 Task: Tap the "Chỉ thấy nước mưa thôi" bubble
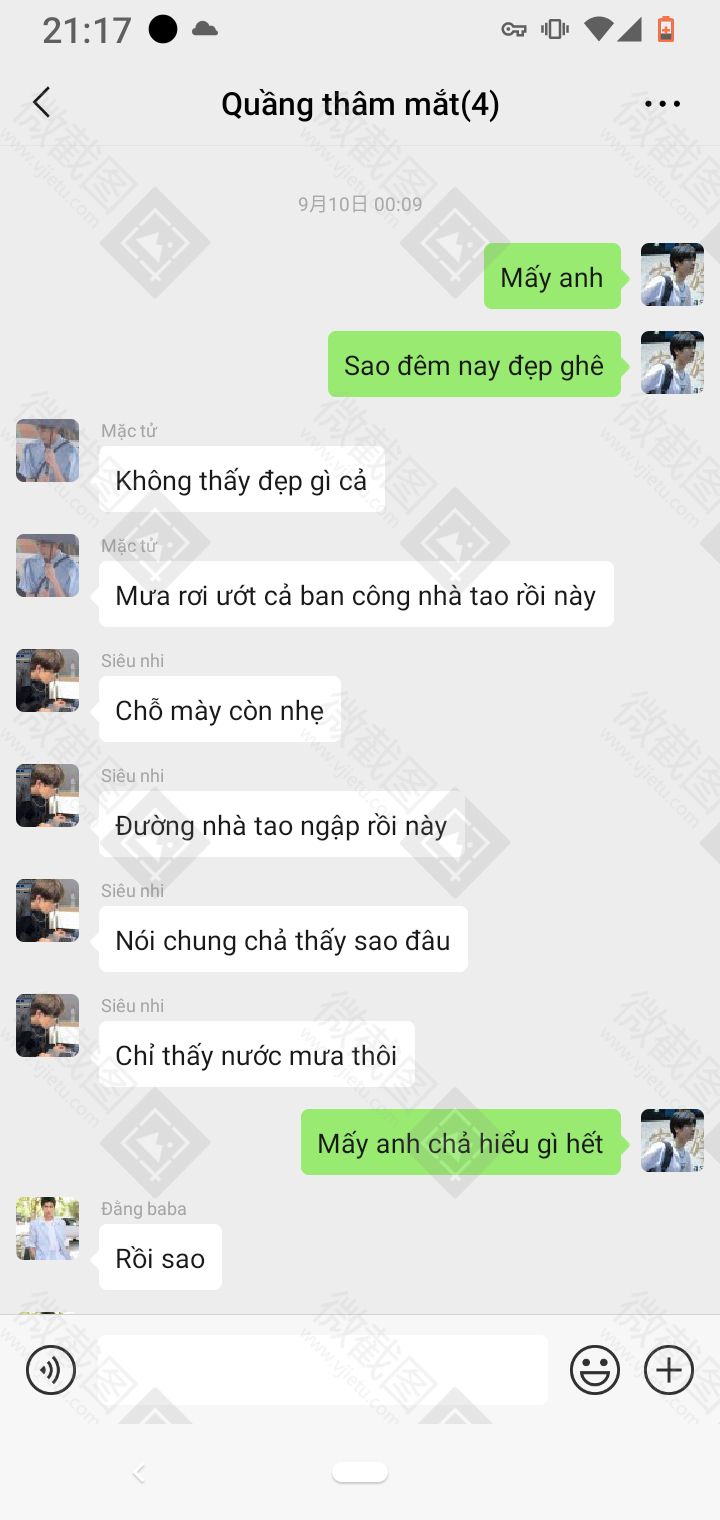tap(257, 1055)
